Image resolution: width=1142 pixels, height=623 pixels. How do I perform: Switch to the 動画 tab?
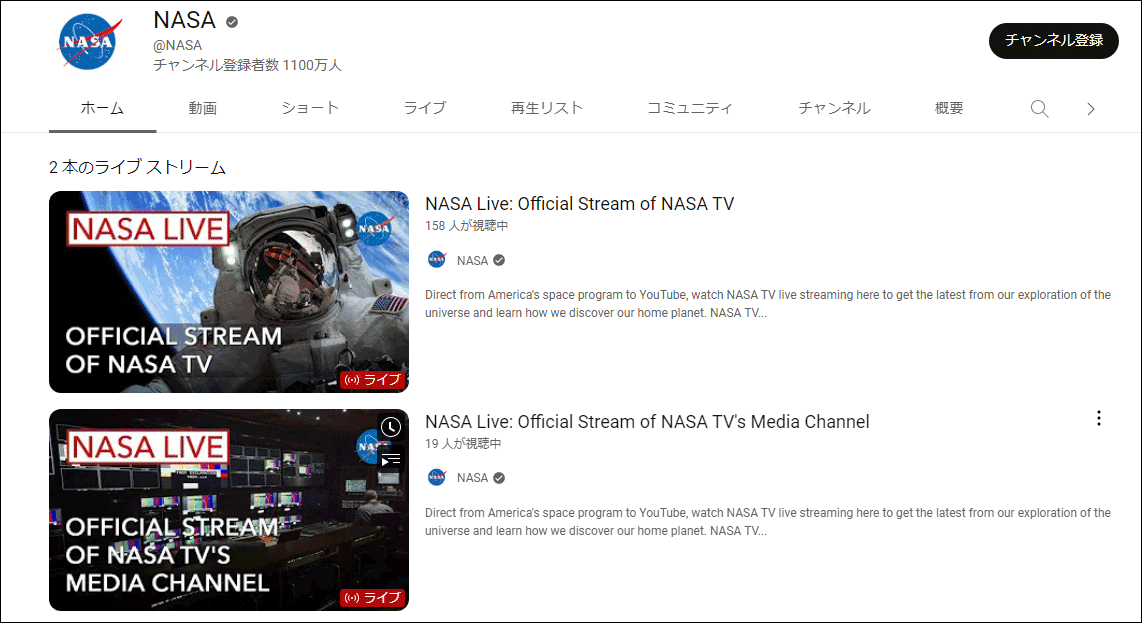tap(202, 108)
